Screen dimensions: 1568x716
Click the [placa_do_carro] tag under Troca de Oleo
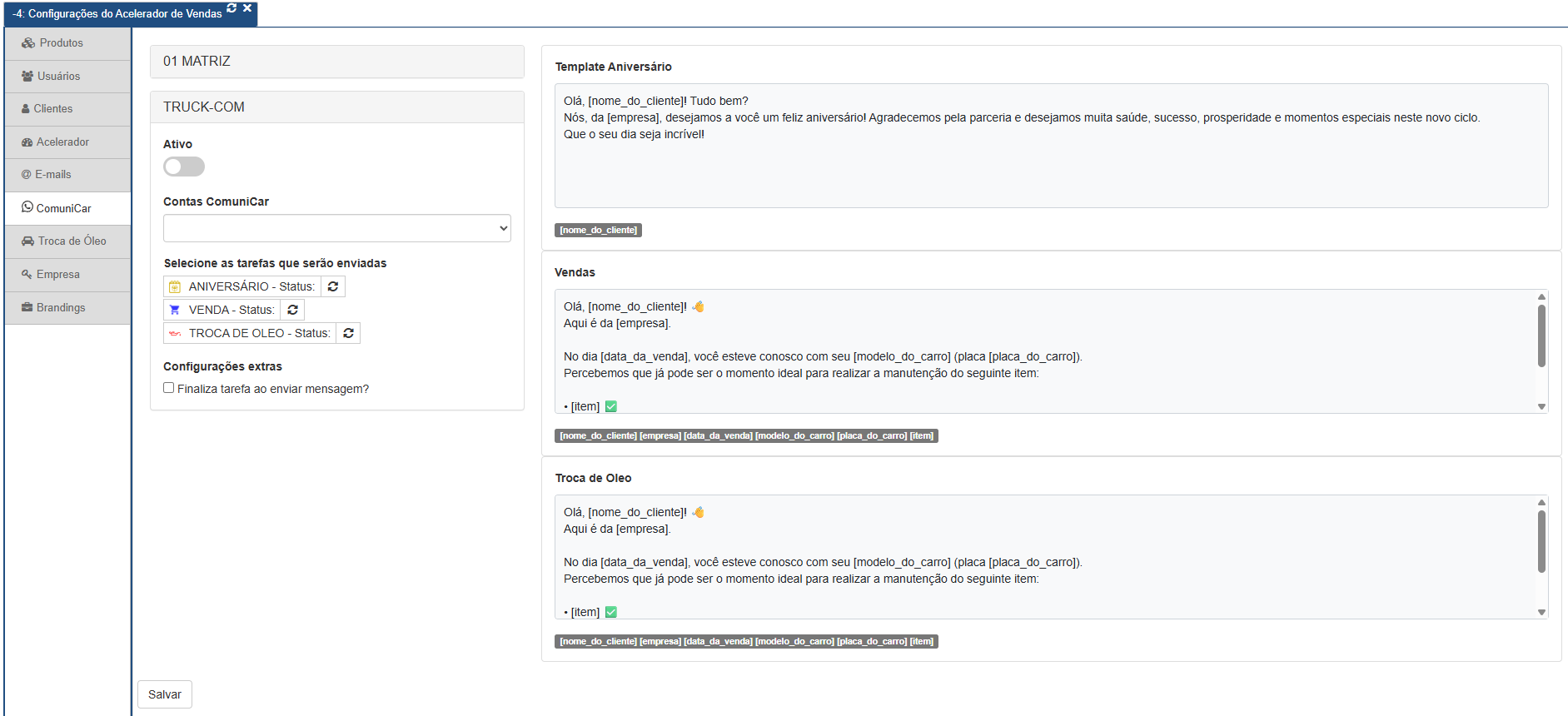pyautogui.click(x=872, y=641)
